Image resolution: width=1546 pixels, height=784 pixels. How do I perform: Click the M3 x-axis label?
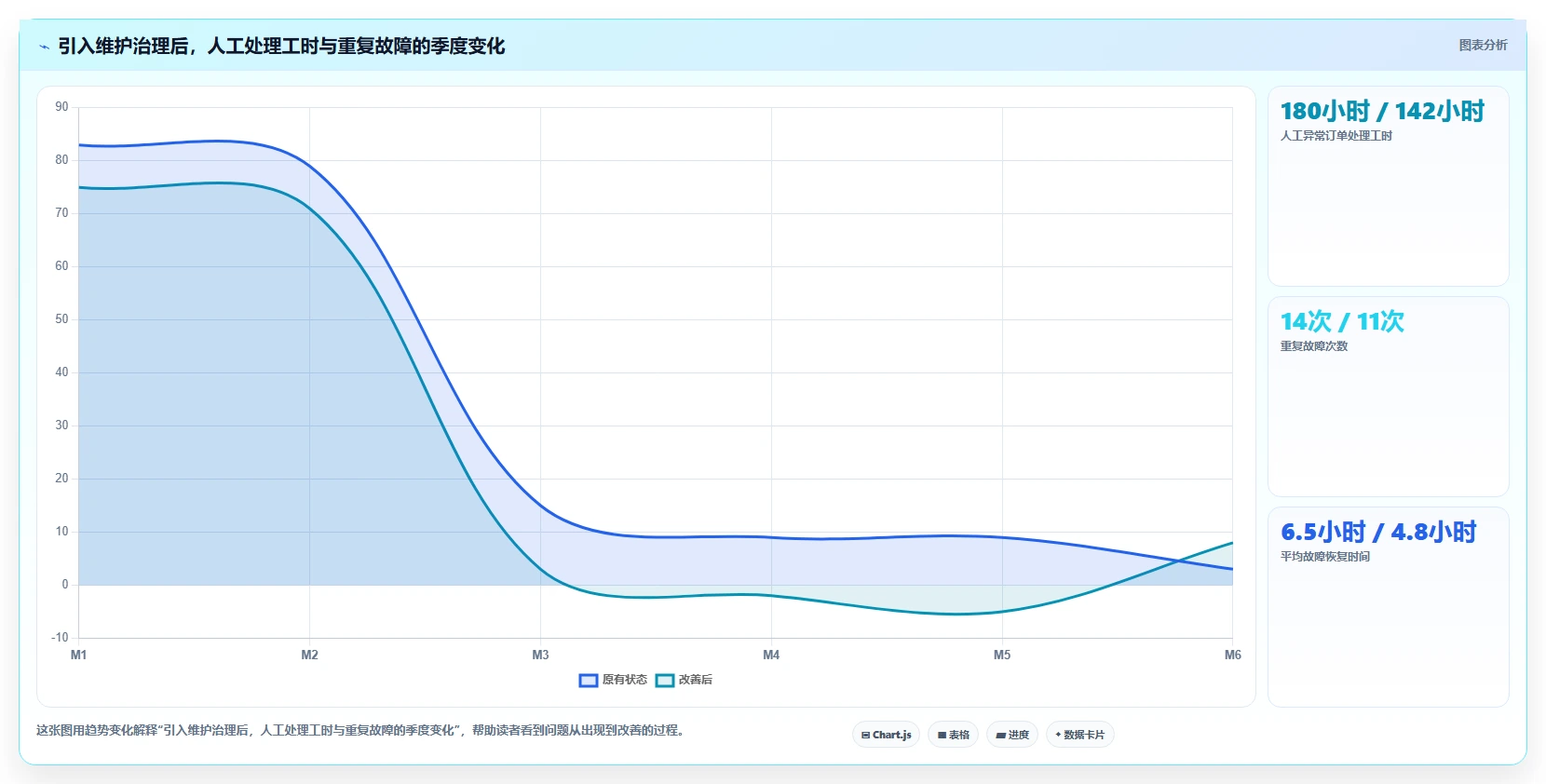coord(540,656)
